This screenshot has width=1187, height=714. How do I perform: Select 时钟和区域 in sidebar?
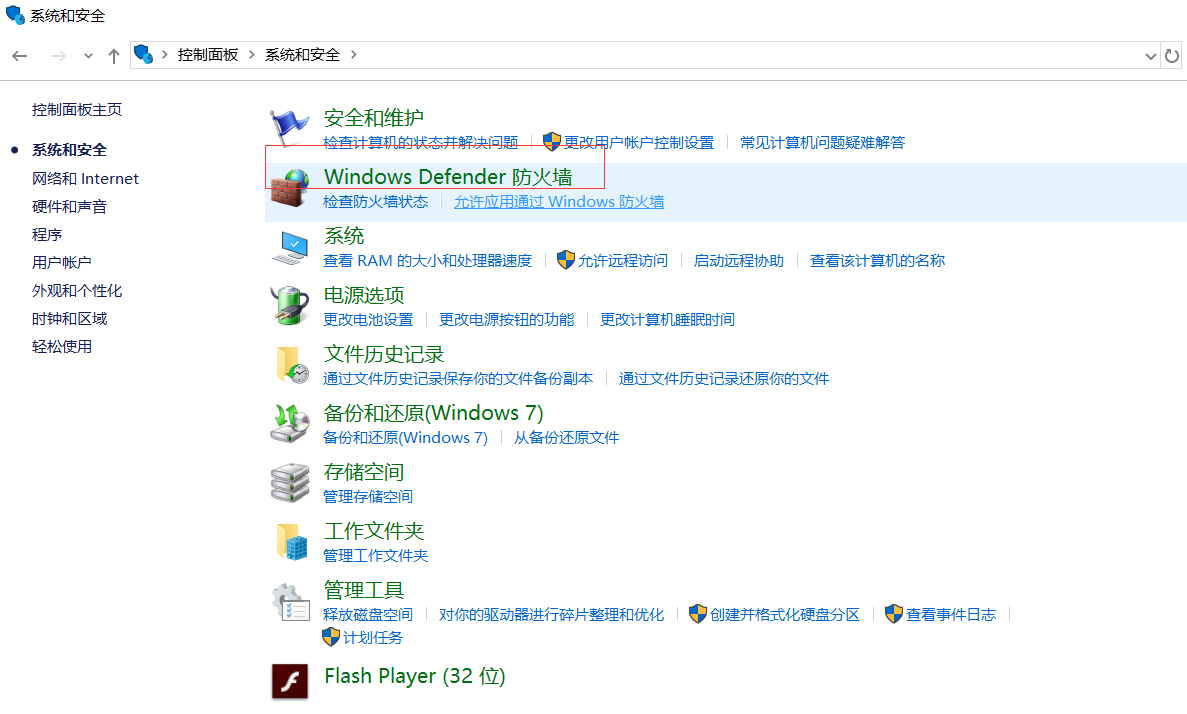coord(70,319)
